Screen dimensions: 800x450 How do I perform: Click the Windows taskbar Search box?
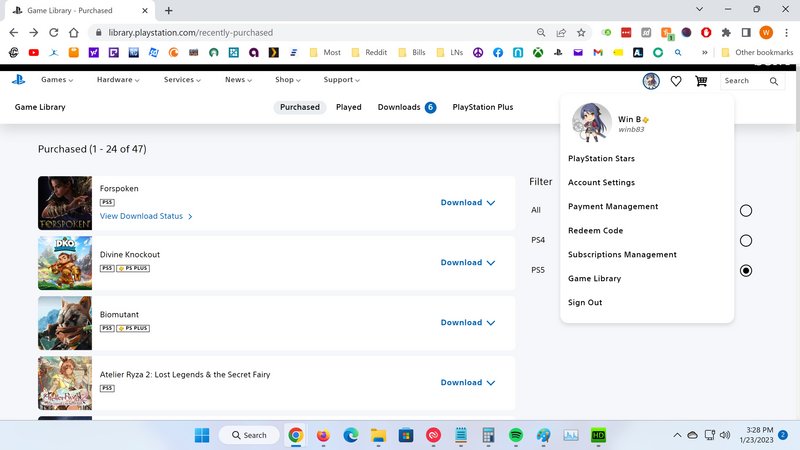(x=249, y=435)
